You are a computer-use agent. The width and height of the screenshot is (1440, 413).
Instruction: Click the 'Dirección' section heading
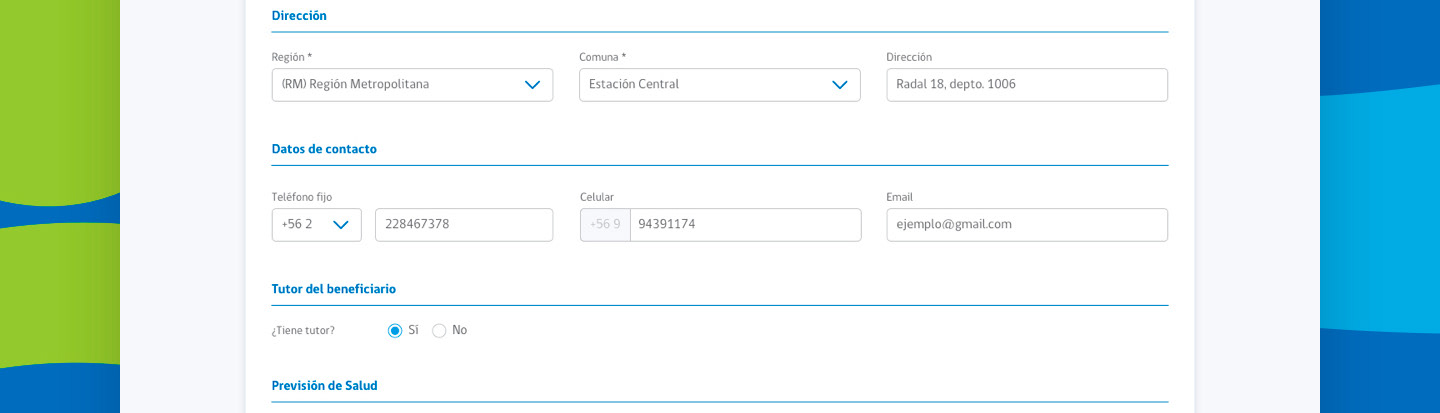click(x=299, y=16)
